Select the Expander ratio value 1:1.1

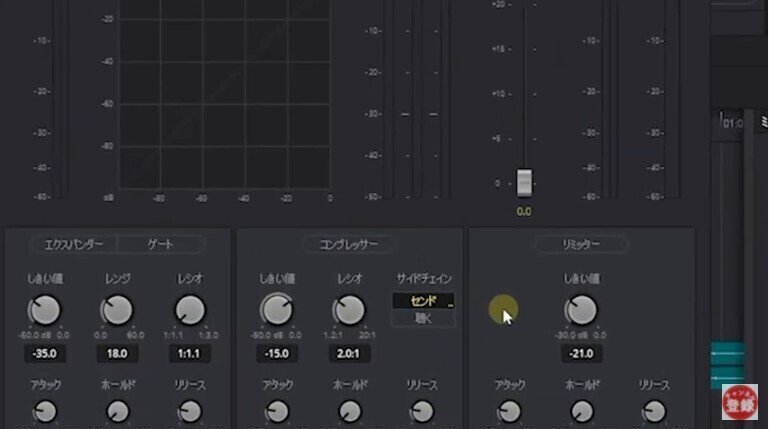click(189, 353)
